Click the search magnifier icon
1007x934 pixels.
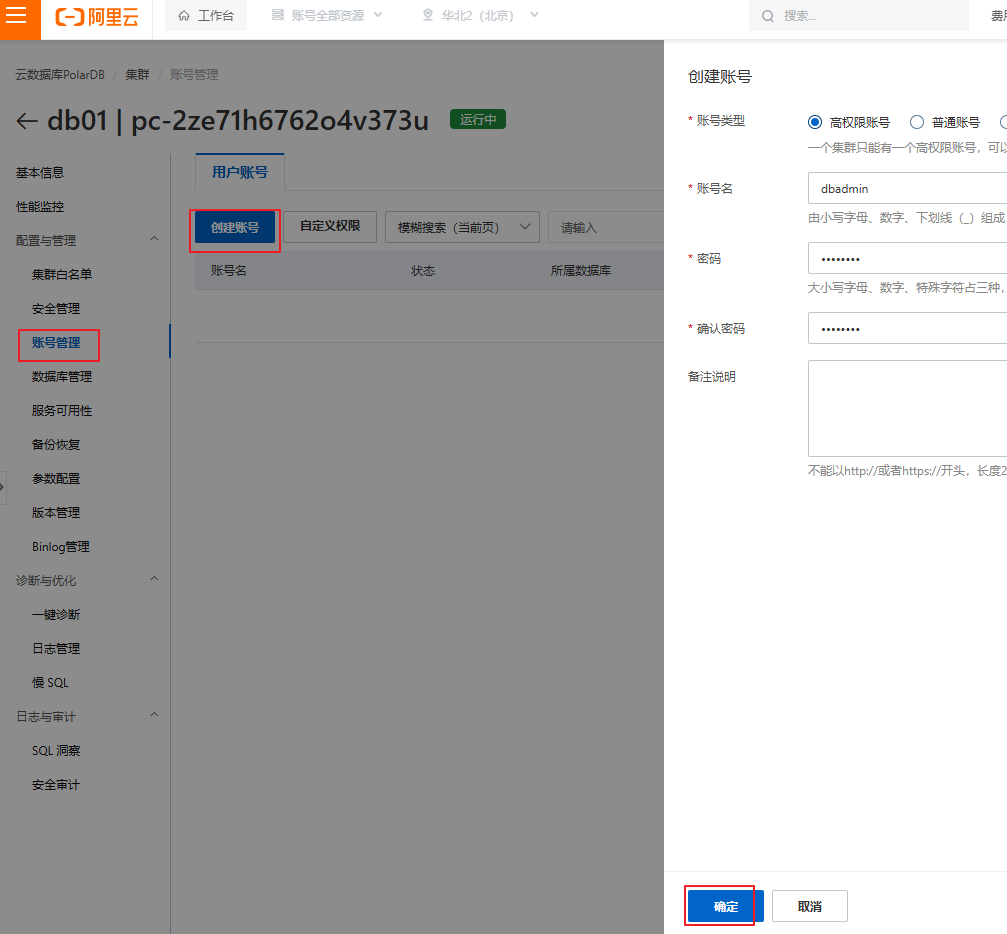(x=767, y=16)
